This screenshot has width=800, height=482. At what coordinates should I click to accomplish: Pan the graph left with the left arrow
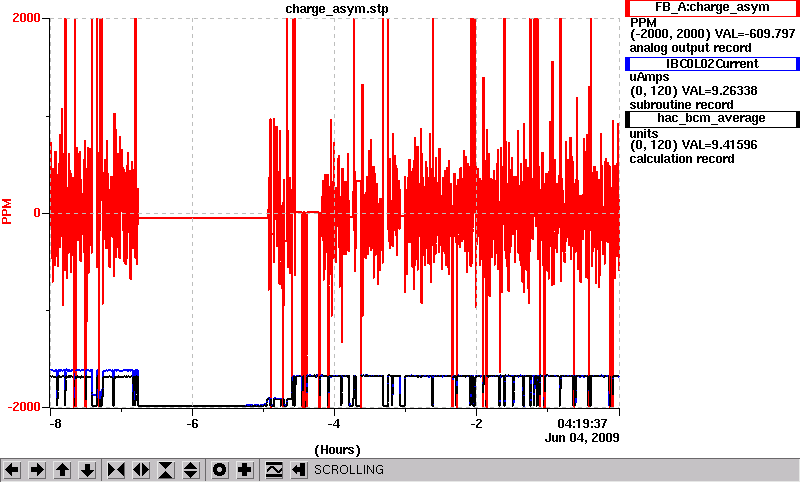coord(12,469)
